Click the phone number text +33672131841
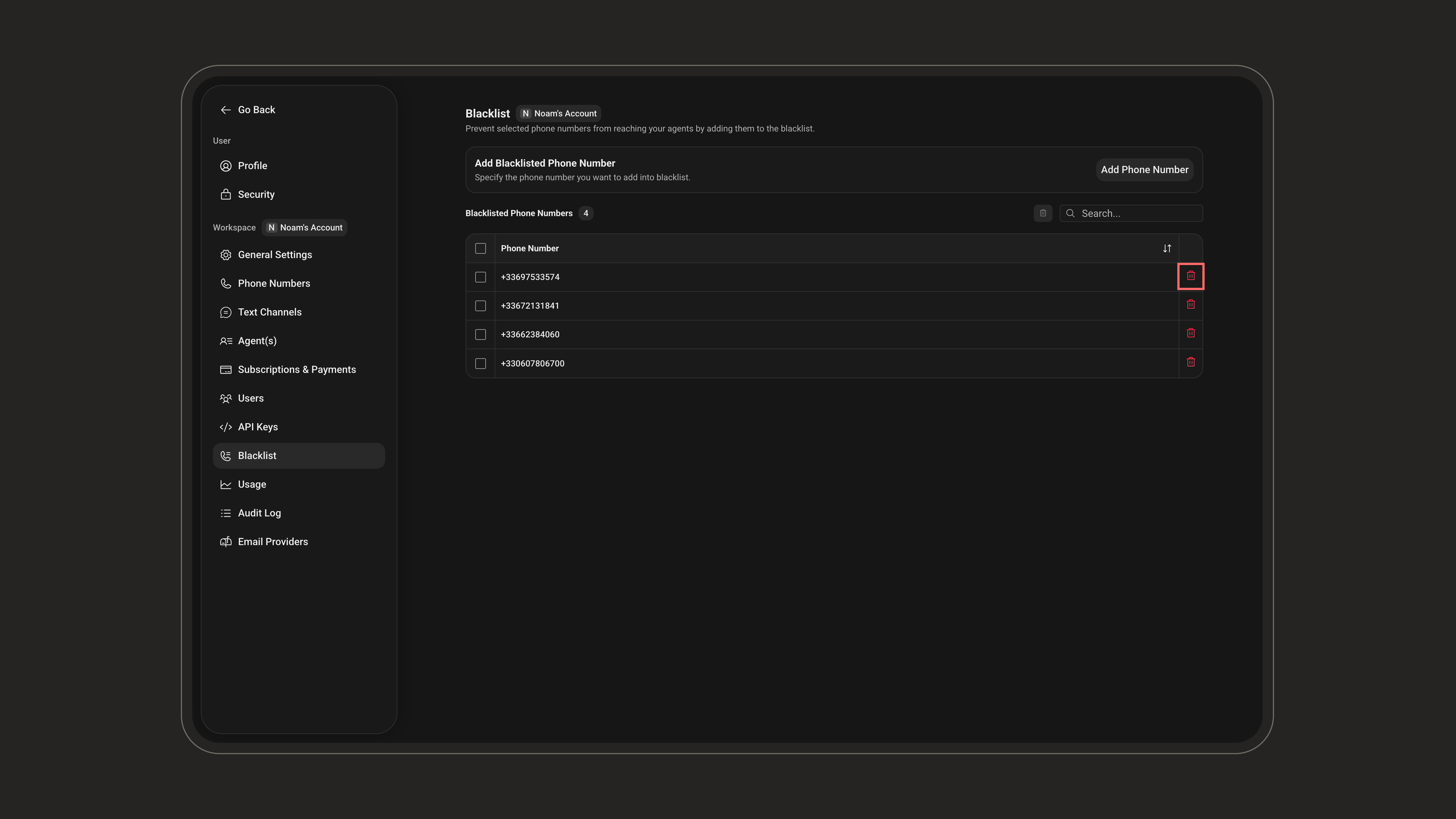Viewport: 1456px width, 819px height. tap(530, 306)
